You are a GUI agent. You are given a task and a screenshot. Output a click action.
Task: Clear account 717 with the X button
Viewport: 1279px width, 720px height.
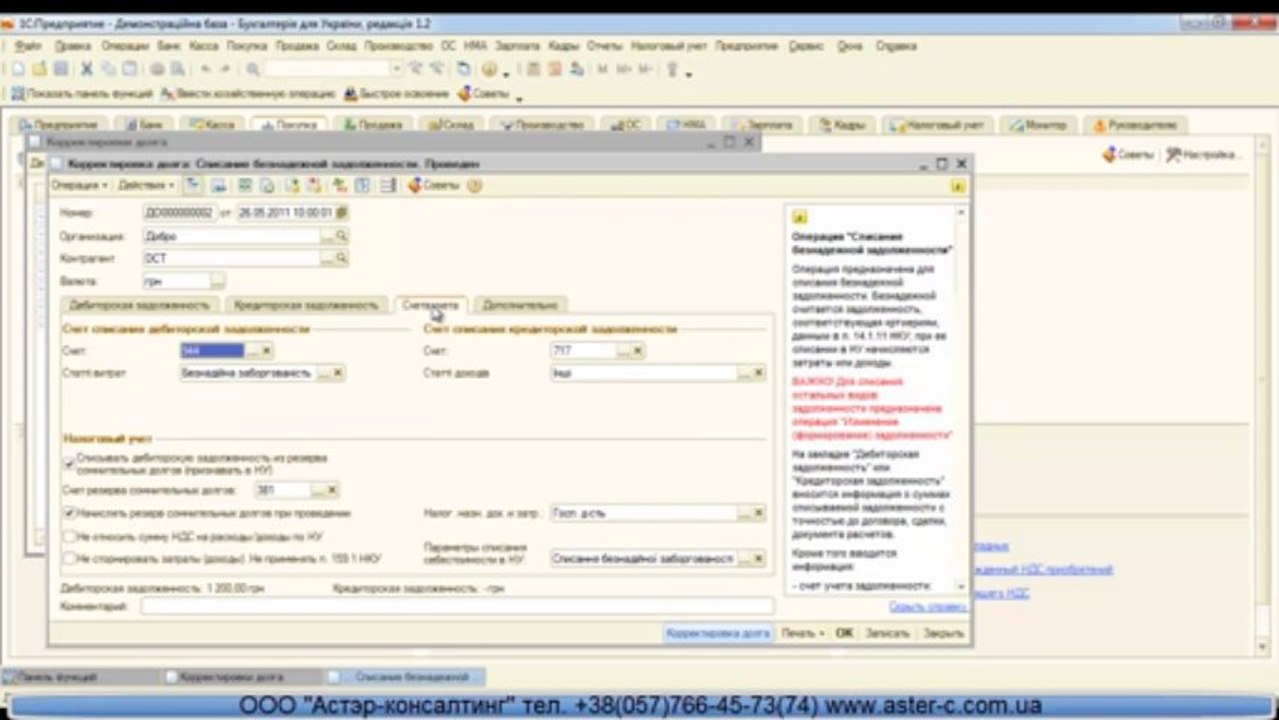point(638,351)
